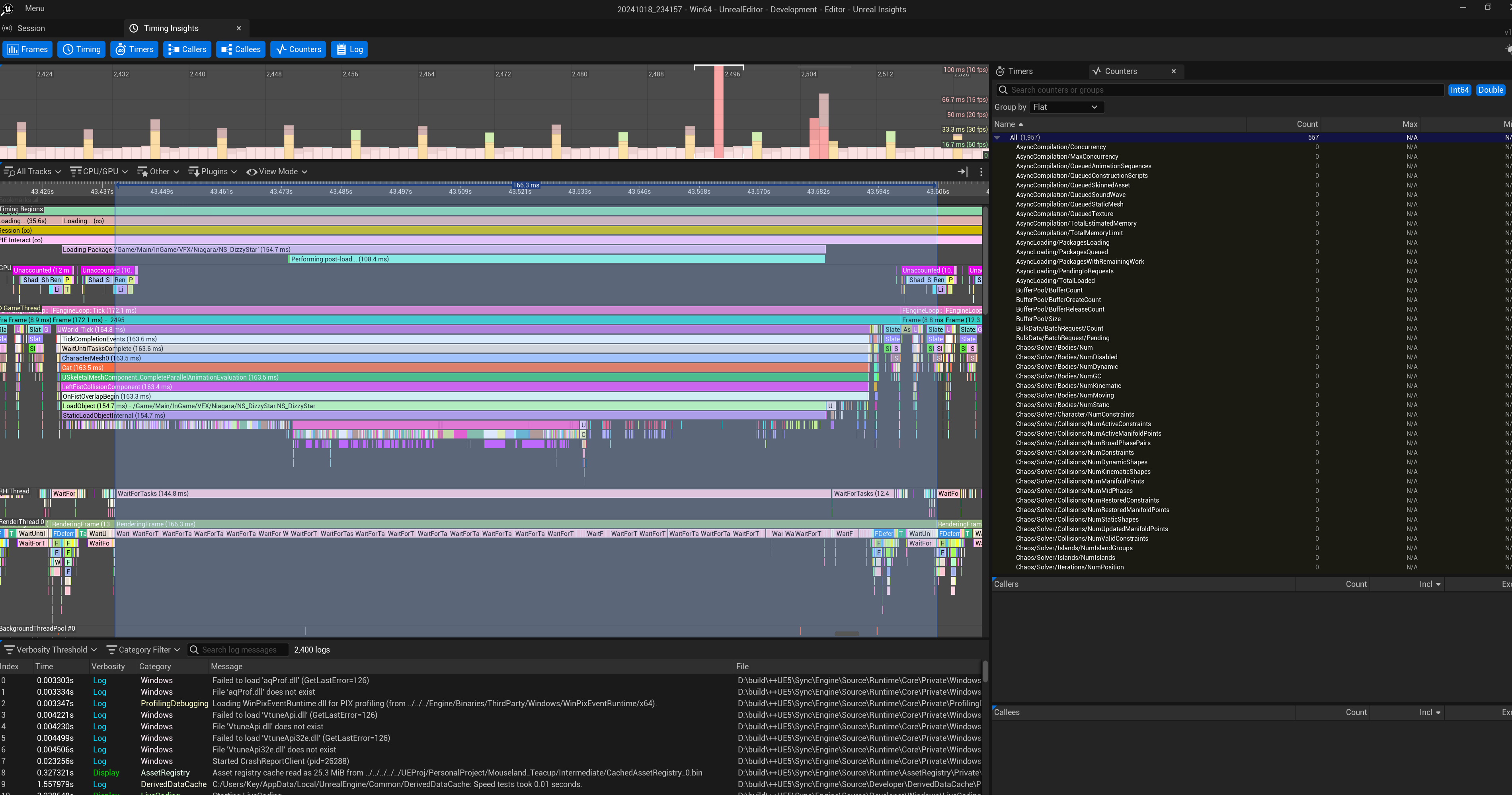This screenshot has height=795, width=1512.
Task: Toggle the Log panel button
Action: pos(349,49)
